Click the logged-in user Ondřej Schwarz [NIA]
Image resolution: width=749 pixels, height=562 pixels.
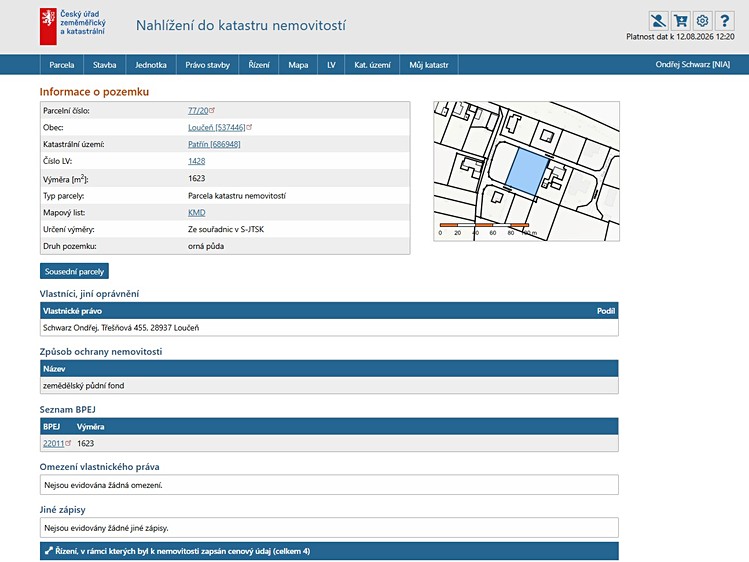pos(693,64)
